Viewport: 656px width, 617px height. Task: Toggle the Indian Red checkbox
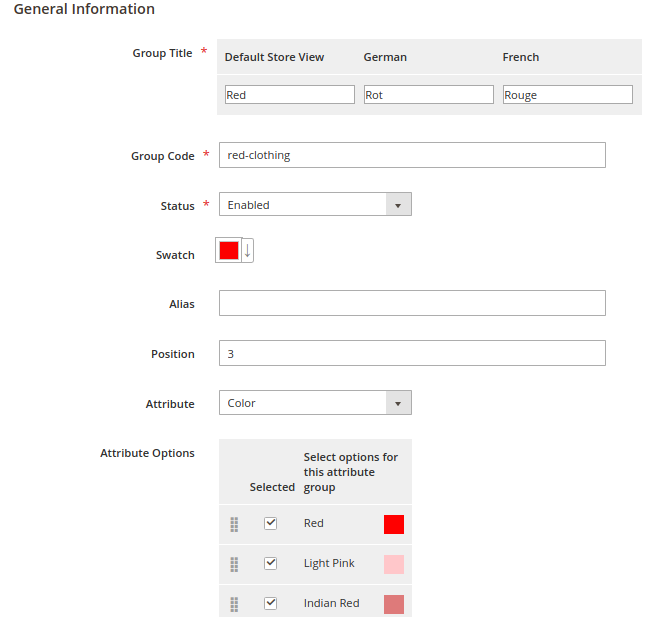pos(270,603)
